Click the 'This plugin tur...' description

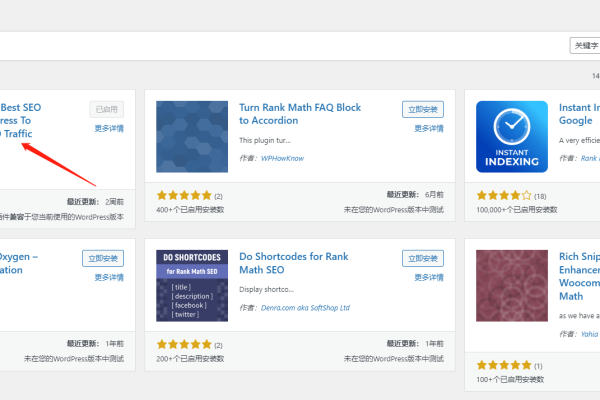coord(265,140)
